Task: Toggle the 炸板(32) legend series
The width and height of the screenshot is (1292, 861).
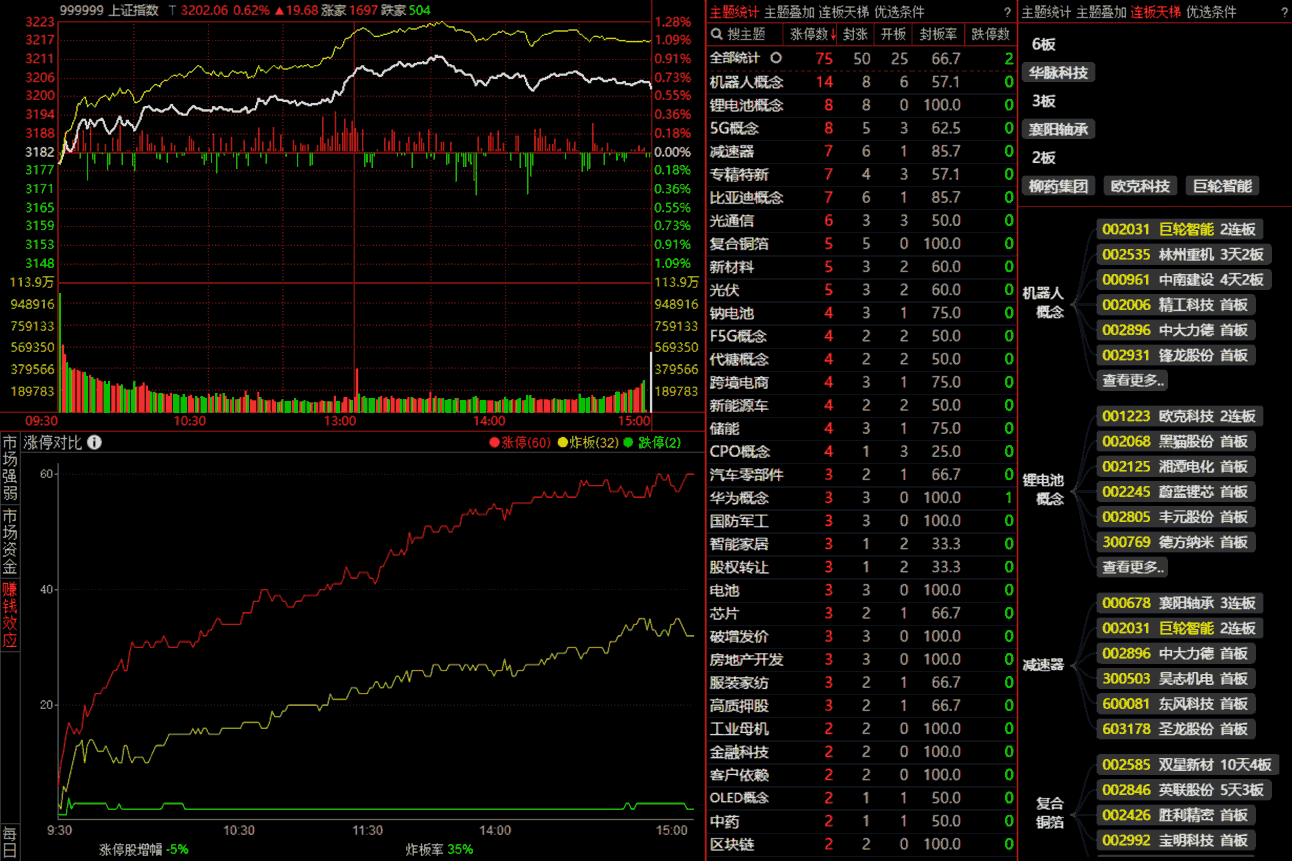Action: click(588, 443)
